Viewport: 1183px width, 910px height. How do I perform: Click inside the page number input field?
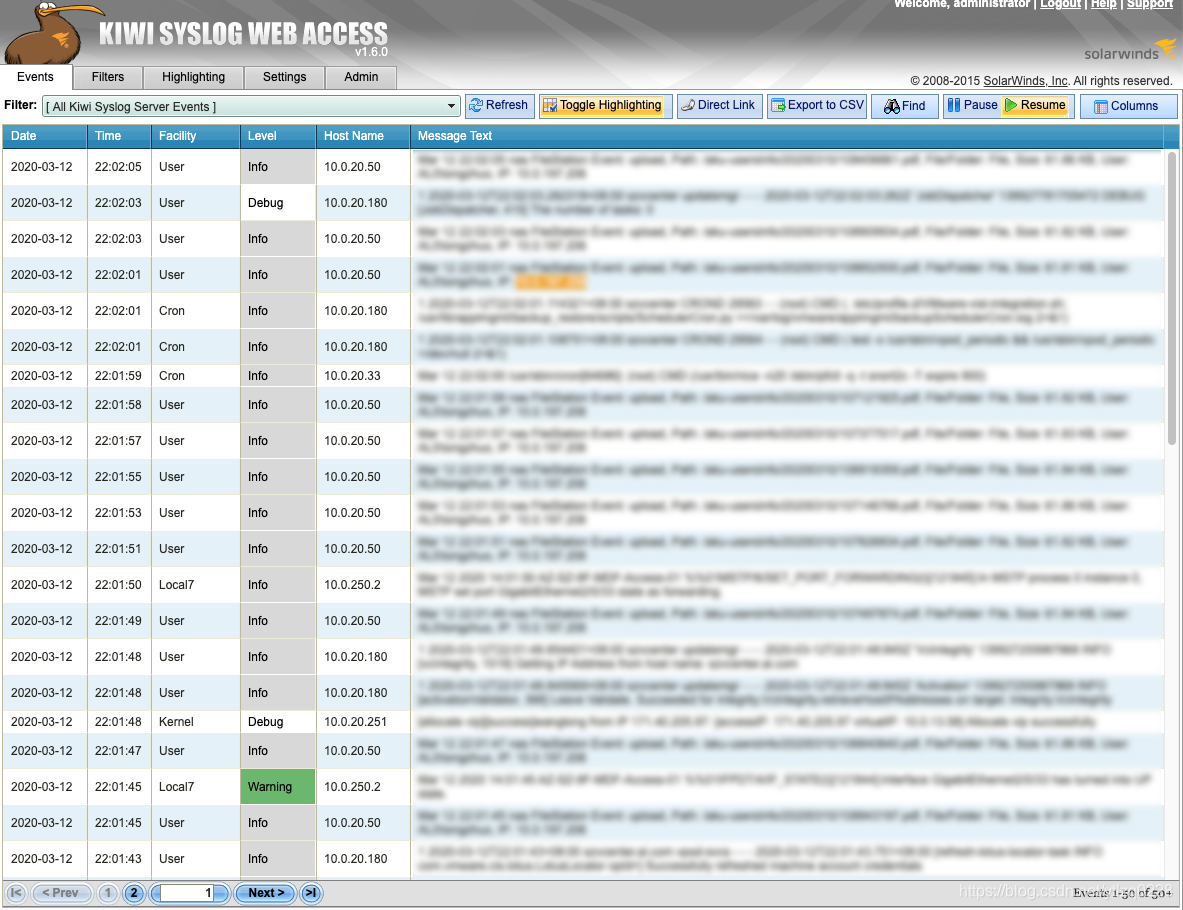tap(188, 893)
